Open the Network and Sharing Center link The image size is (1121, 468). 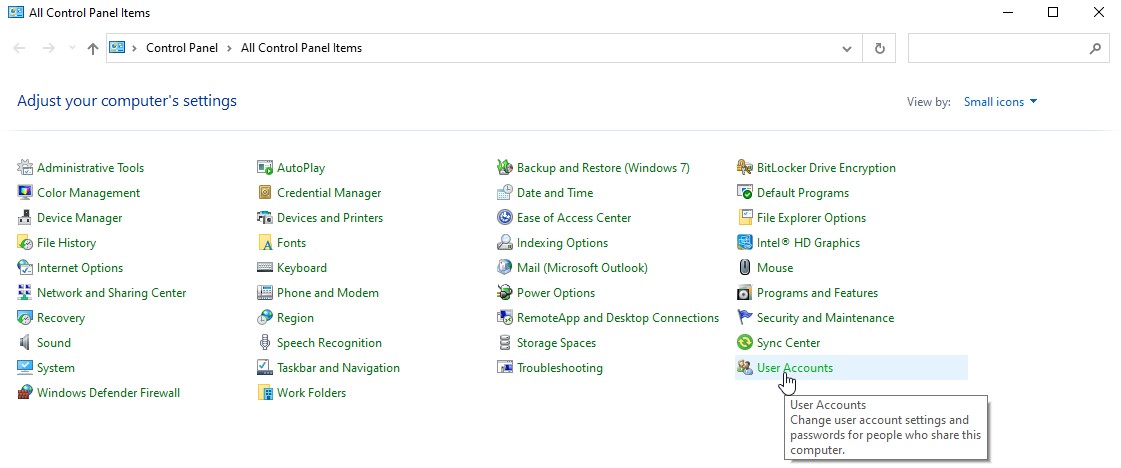(x=111, y=293)
